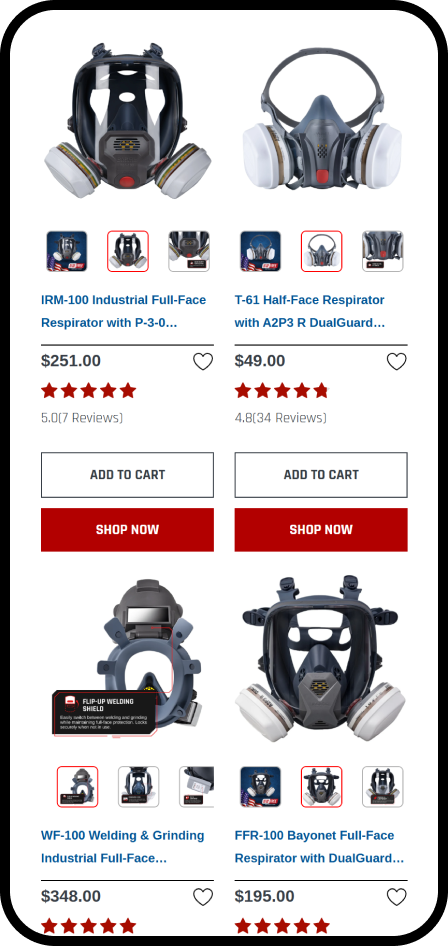View the 34 Reviews for T-61

tap(289, 417)
